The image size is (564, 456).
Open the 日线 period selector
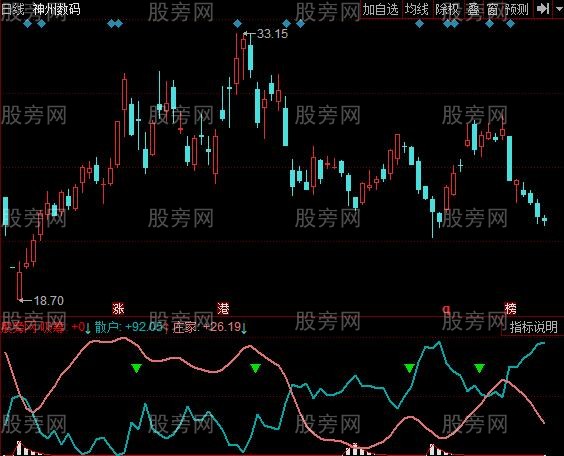click(x=12, y=9)
